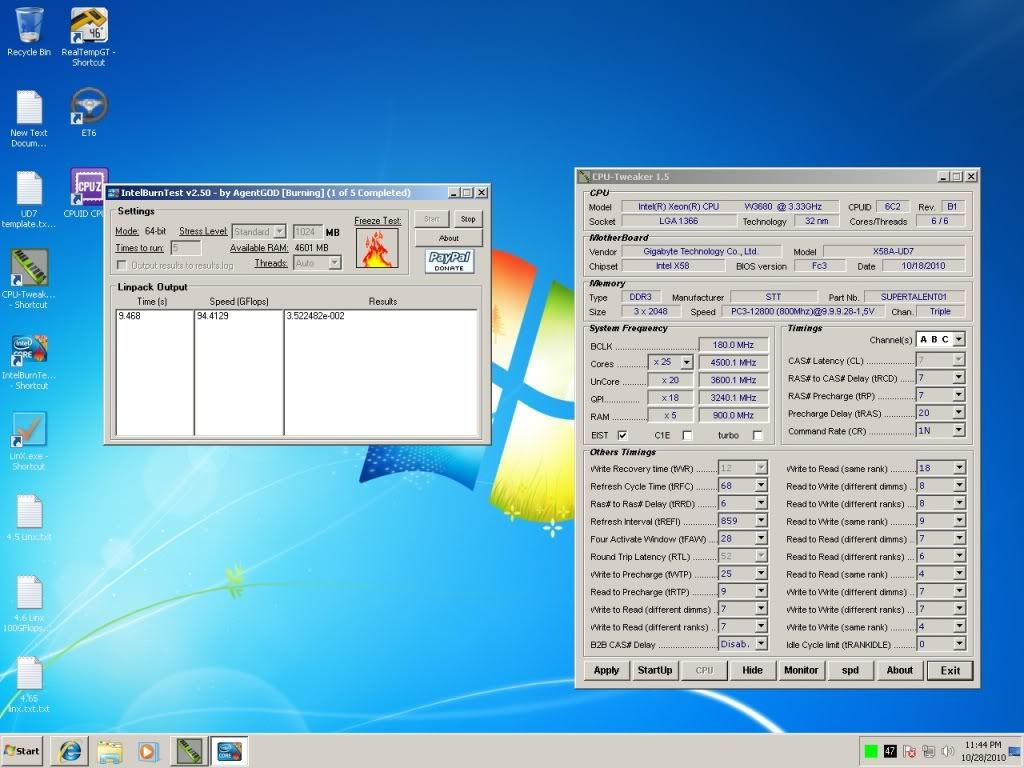Click the About button in CPU-Tweaker
Screen dimensions: 1024x768
click(899, 670)
